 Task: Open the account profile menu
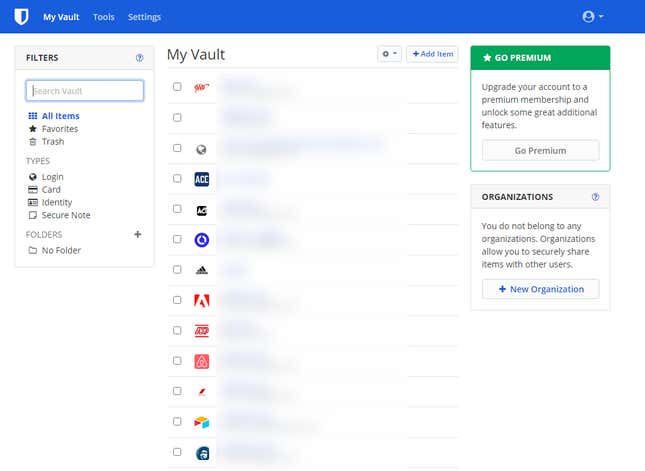click(593, 16)
